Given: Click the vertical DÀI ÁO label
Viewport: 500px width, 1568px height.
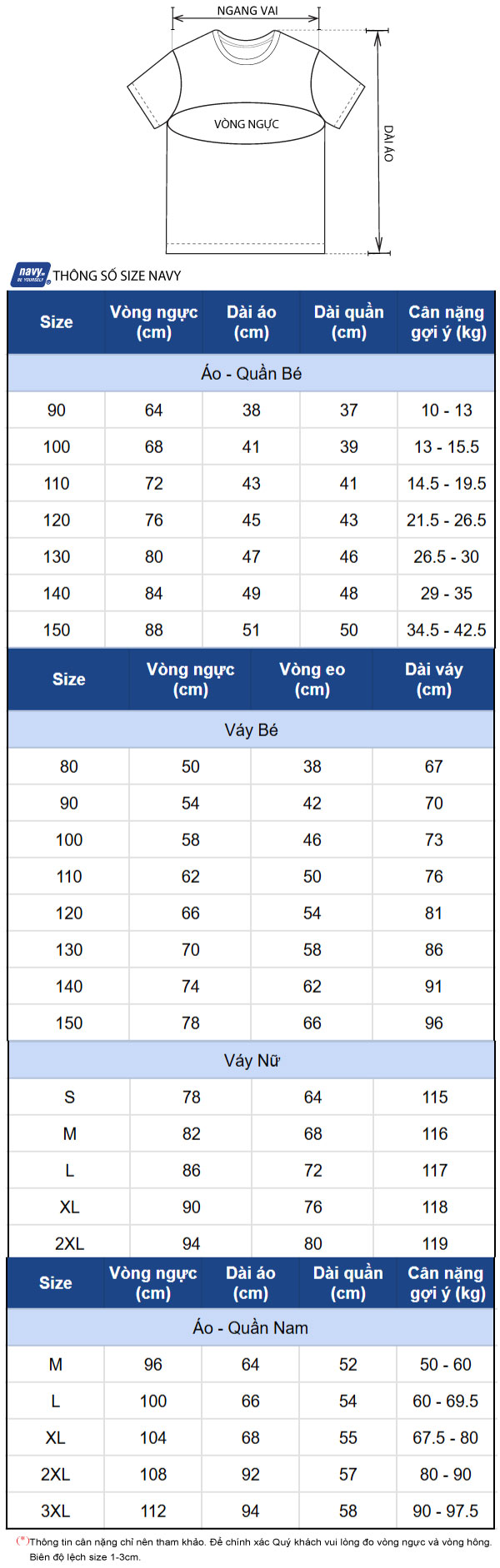Looking at the screenshot, I should click(x=388, y=143).
